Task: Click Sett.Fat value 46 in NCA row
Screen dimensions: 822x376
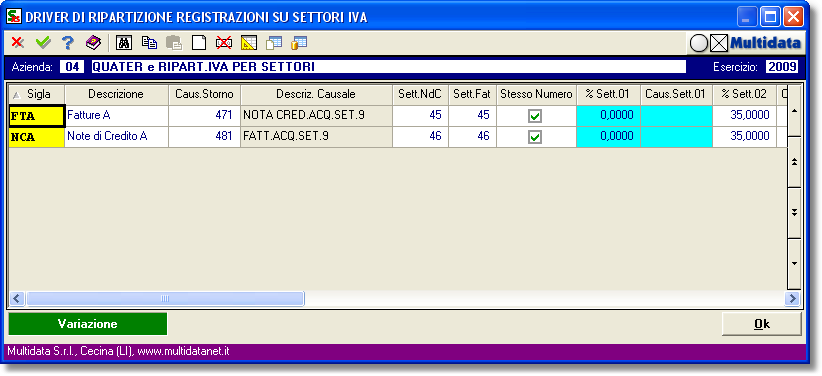Action: [x=472, y=137]
